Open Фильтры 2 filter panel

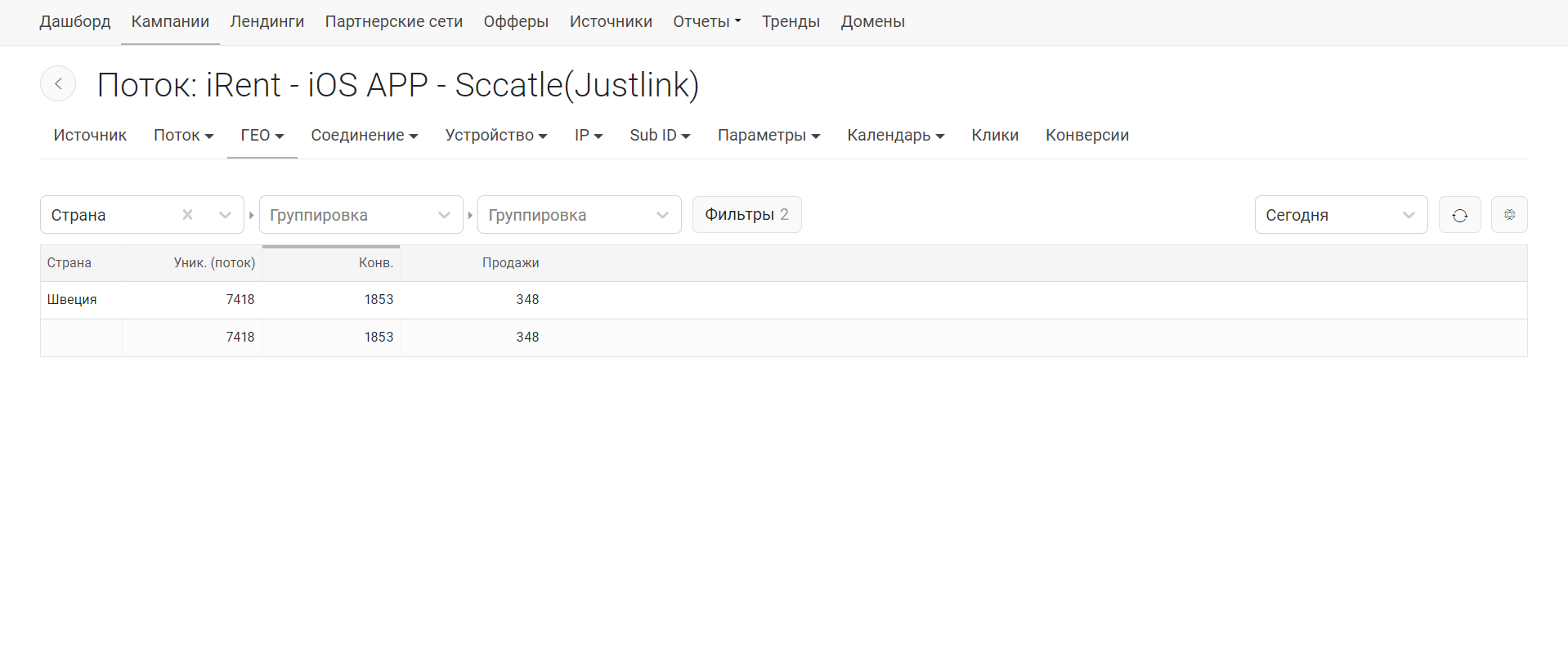(x=746, y=214)
